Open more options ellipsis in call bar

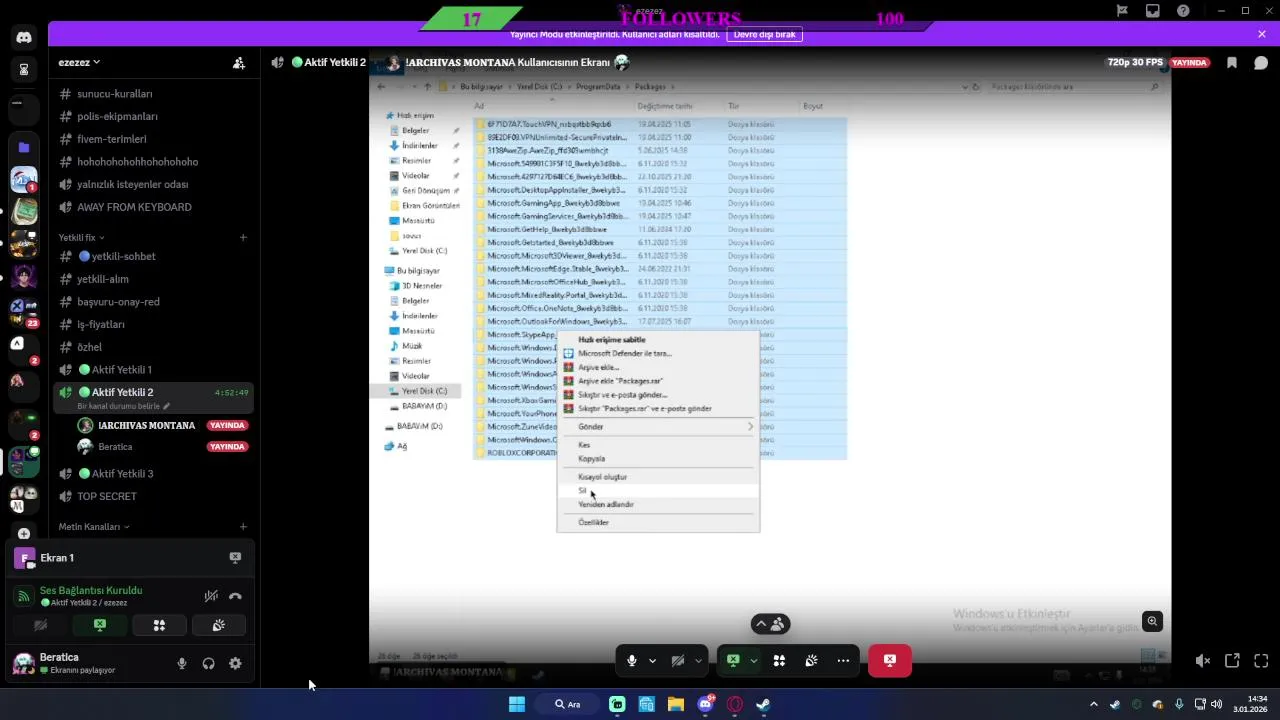click(x=843, y=661)
